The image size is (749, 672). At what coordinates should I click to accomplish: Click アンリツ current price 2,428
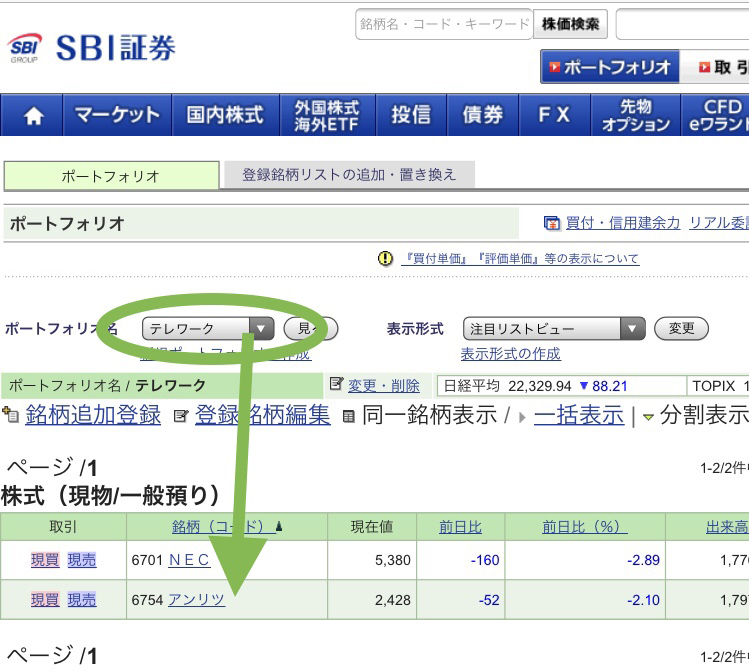[x=393, y=600]
